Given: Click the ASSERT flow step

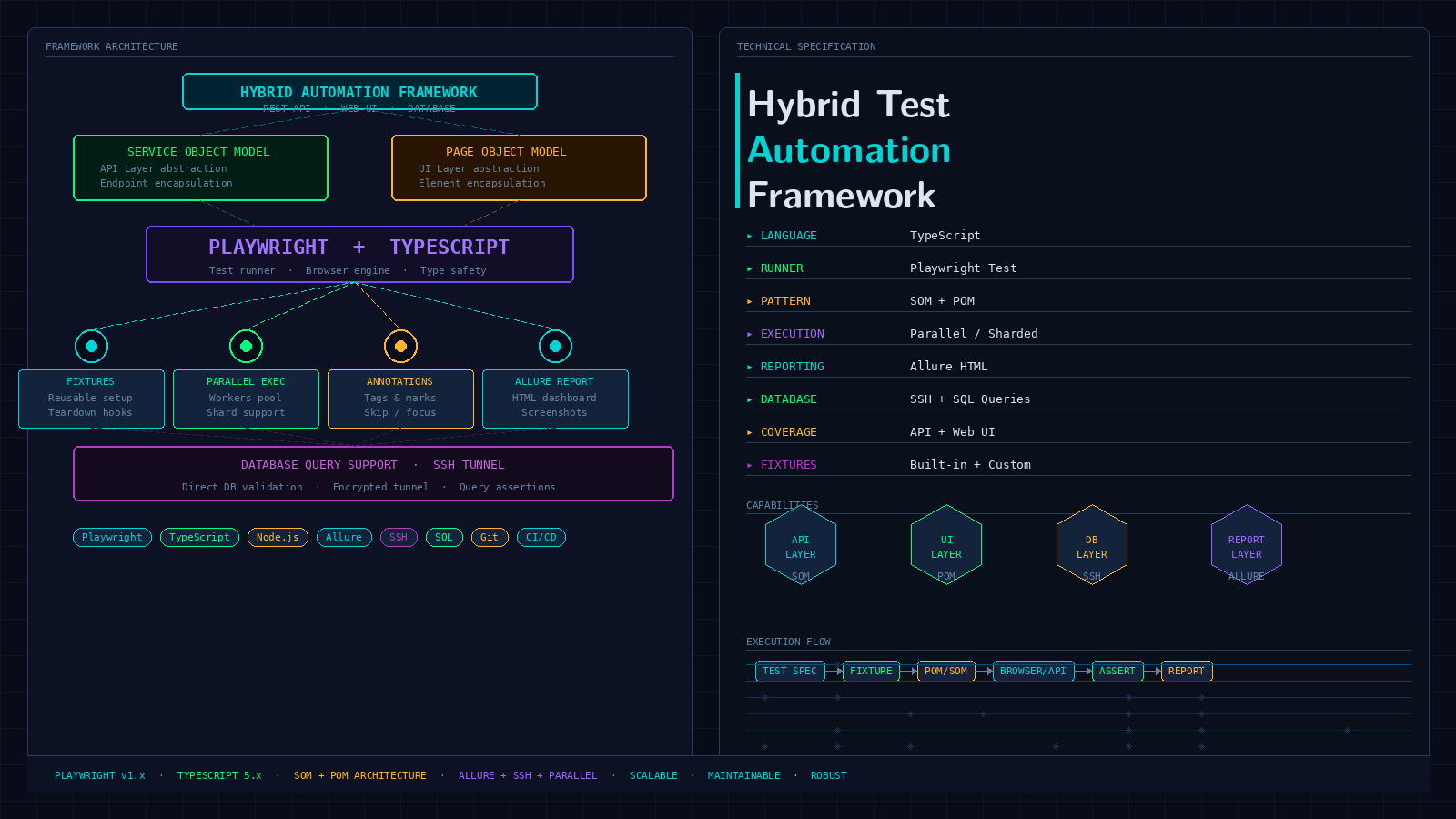Looking at the screenshot, I should click(x=1117, y=672).
